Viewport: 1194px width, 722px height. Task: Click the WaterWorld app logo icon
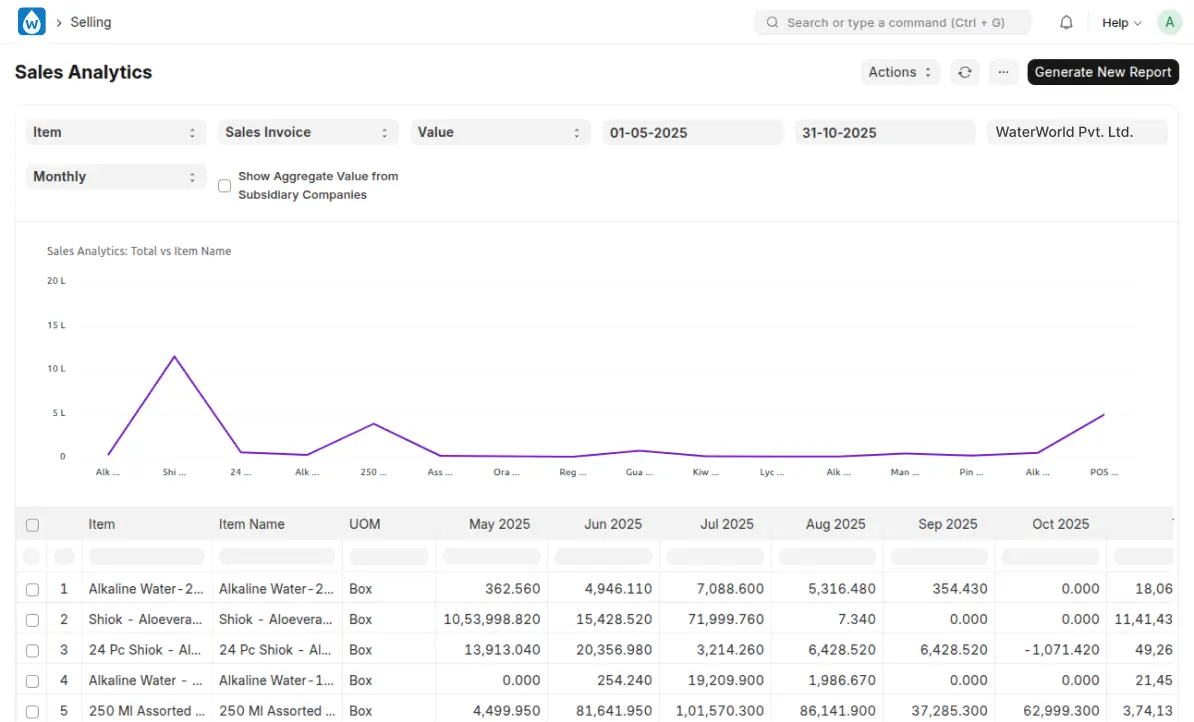point(32,22)
